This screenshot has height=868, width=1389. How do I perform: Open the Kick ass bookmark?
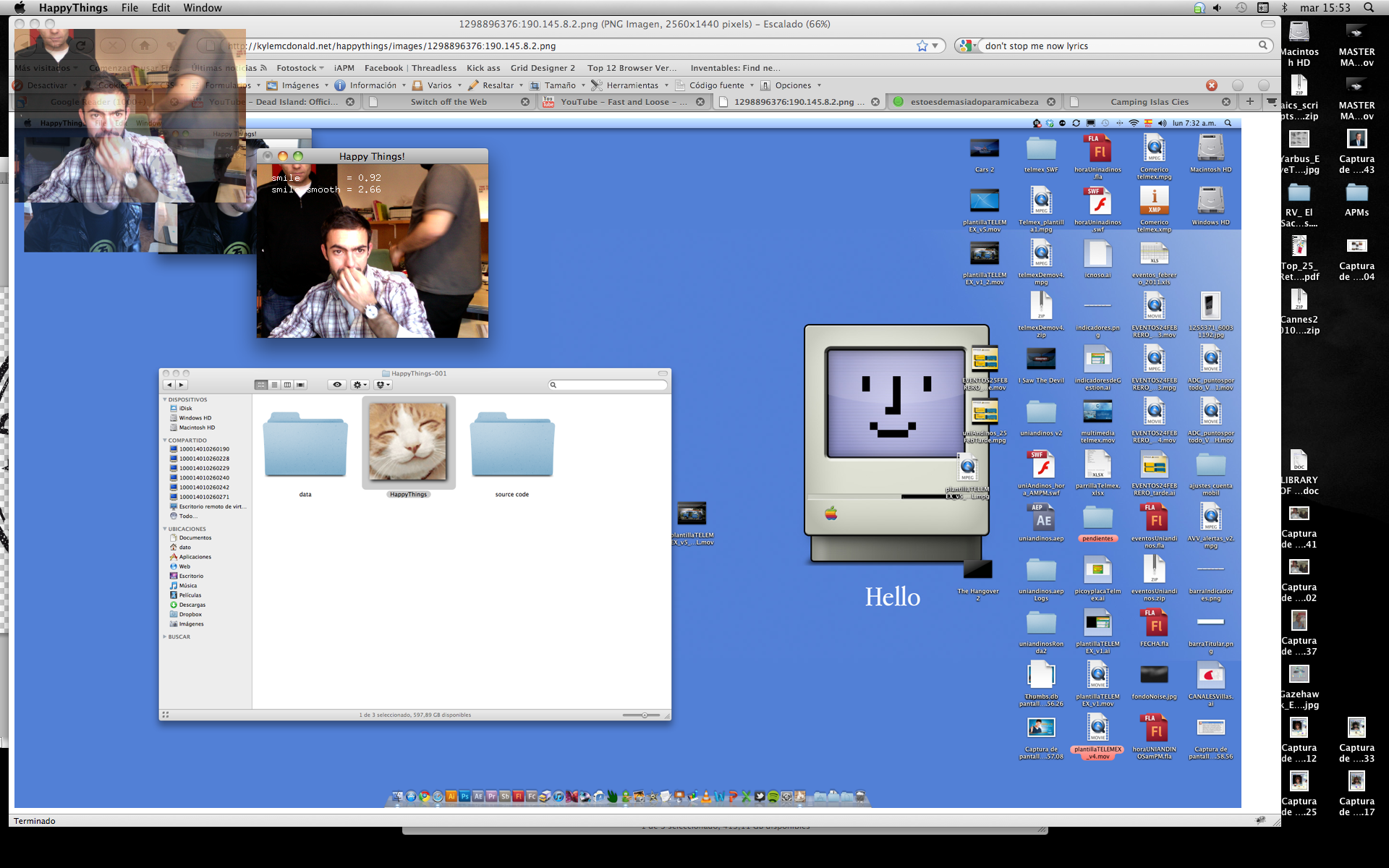click(x=483, y=68)
